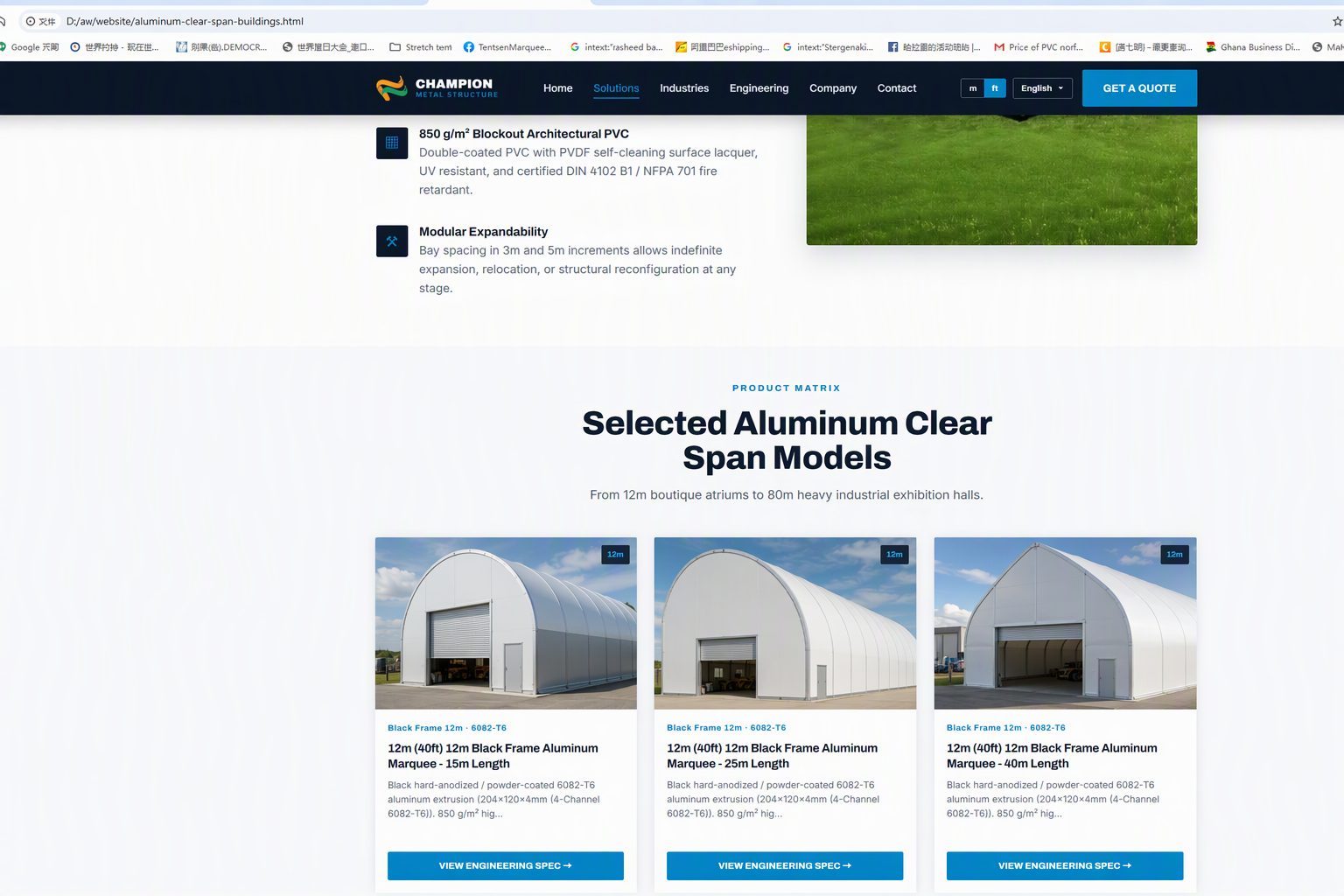Click the "Modular Expandability" heading text
The height and width of the screenshot is (896, 1344).
(483, 232)
